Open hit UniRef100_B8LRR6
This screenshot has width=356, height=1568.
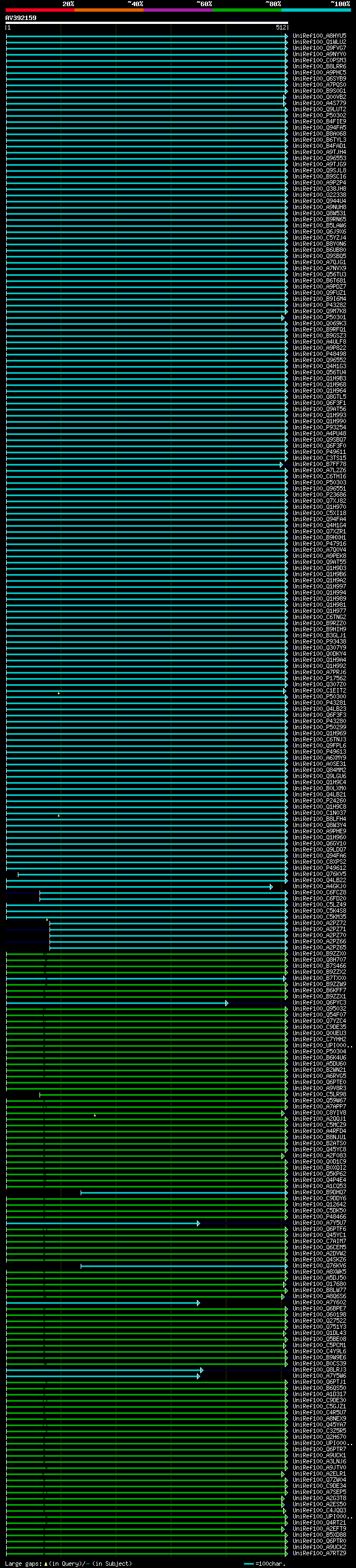pyautogui.click(x=319, y=66)
